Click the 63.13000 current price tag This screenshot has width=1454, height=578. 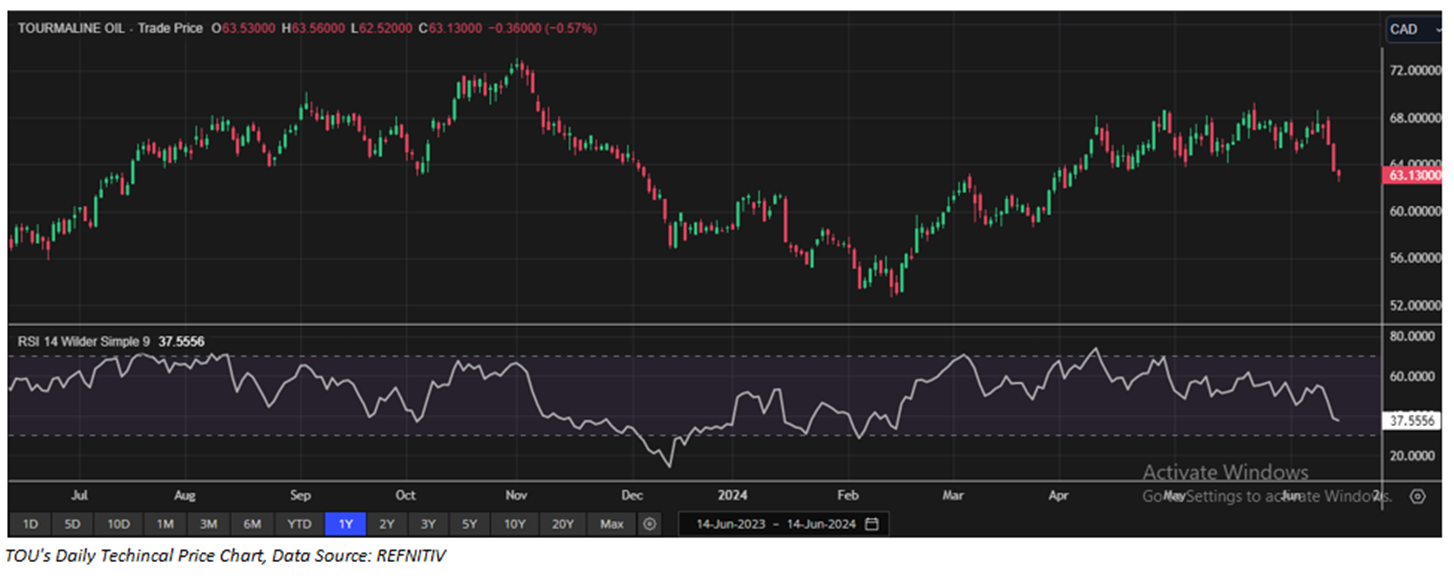(x=1414, y=175)
